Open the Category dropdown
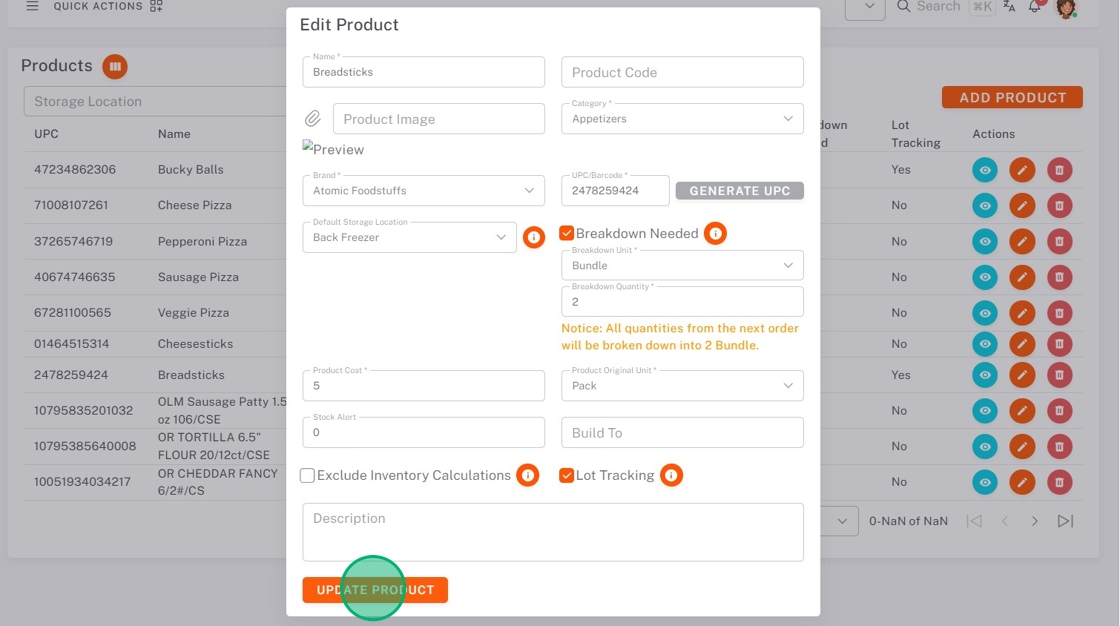The height and width of the screenshot is (626, 1120). click(682, 119)
